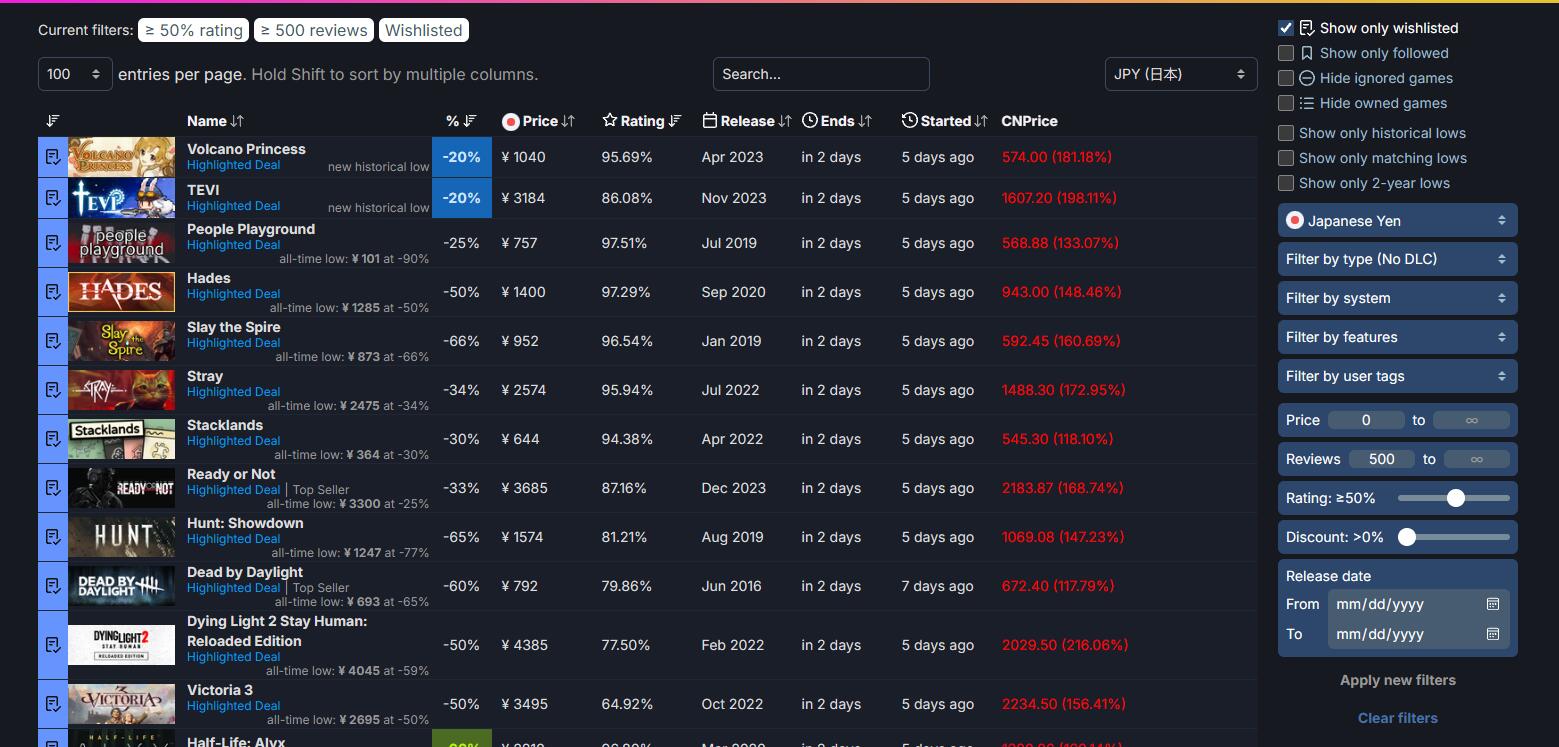Open calendar picker in To date field
Image resolution: width=1559 pixels, height=747 pixels.
click(x=1493, y=634)
